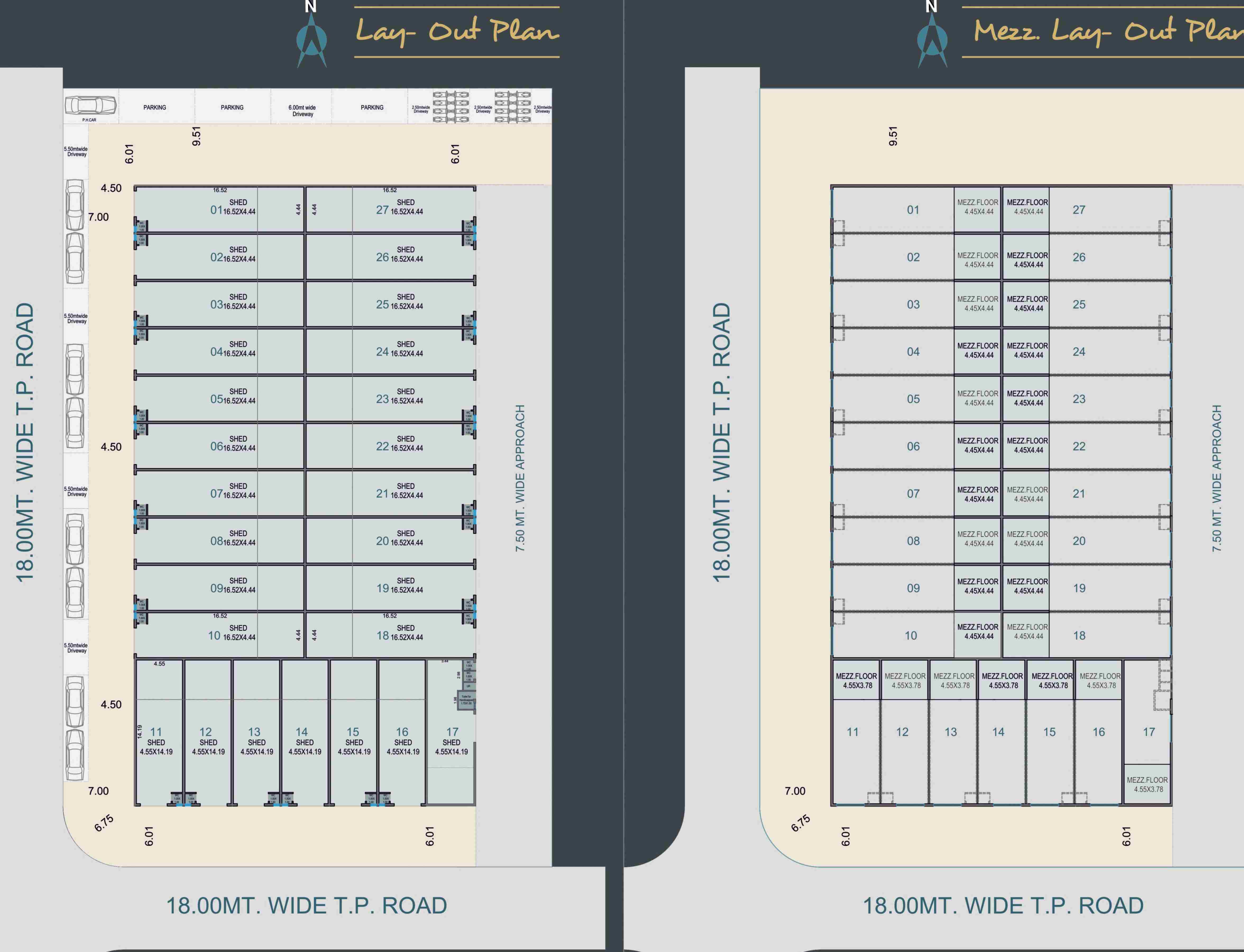1244x952 pixels.
Task: Click the 6.75 corner dimension in Mezz. plan
Action: 800,823
